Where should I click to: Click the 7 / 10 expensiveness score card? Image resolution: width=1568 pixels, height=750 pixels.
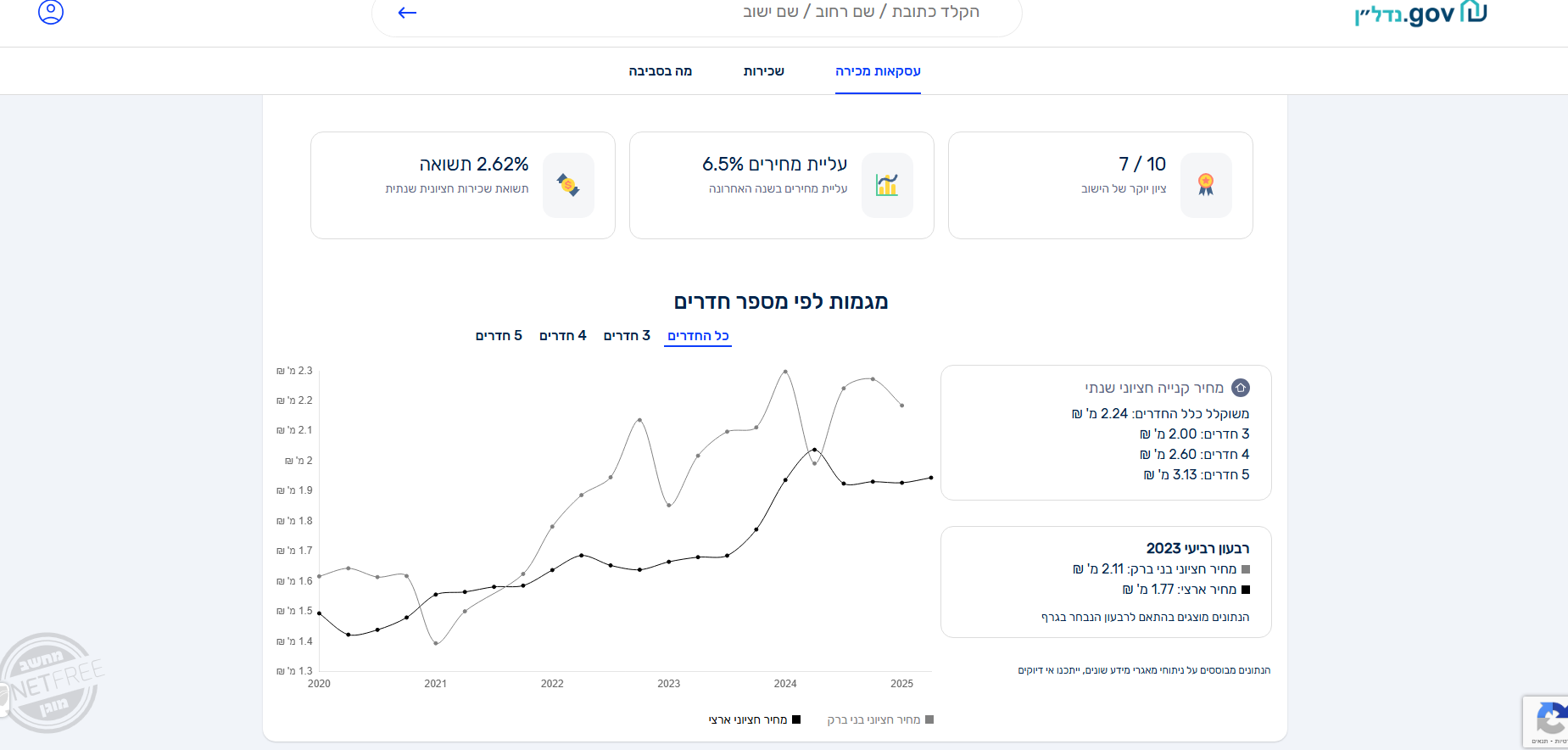click(x=1100, y=185)
